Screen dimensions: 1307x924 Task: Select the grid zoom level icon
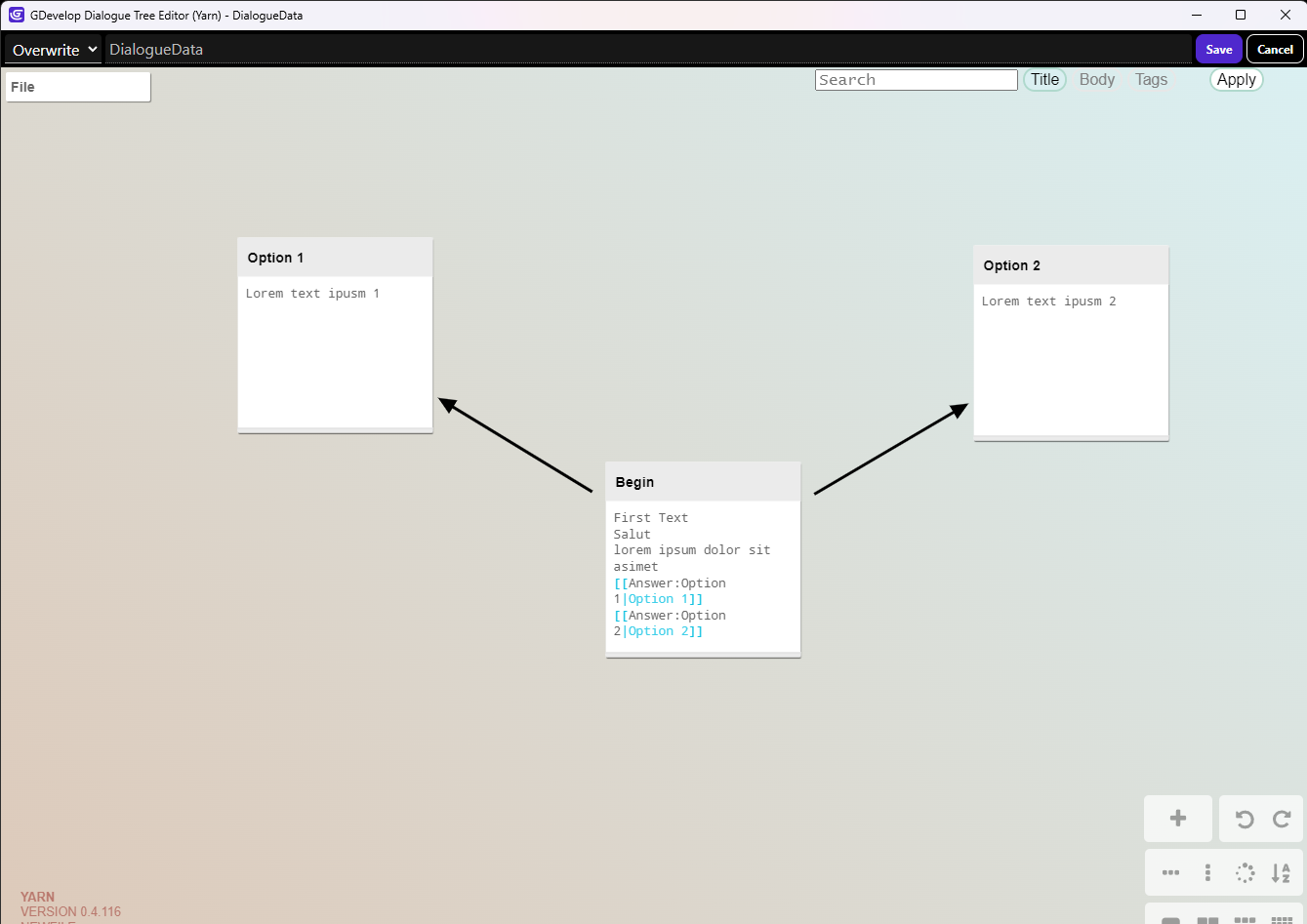click(x=1282, y=919)
